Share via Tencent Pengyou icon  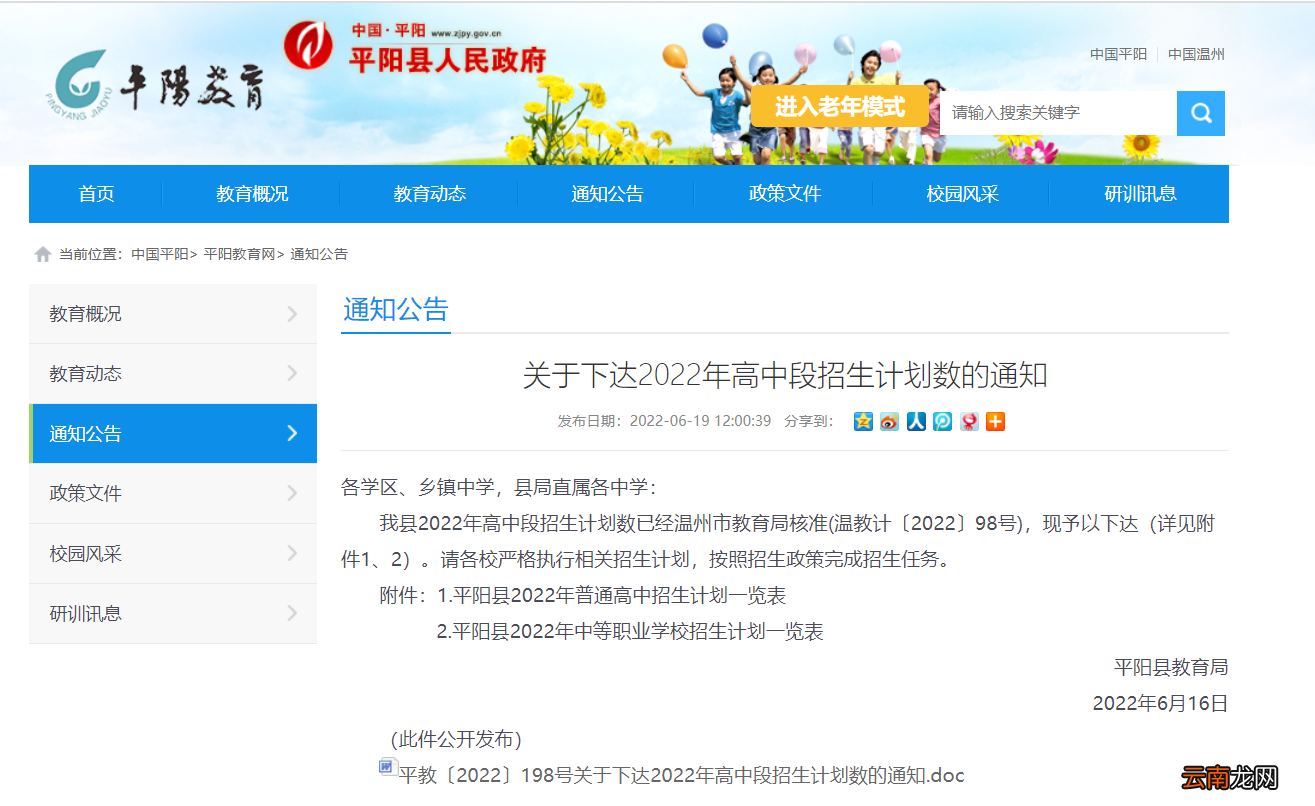coord(941,422)
